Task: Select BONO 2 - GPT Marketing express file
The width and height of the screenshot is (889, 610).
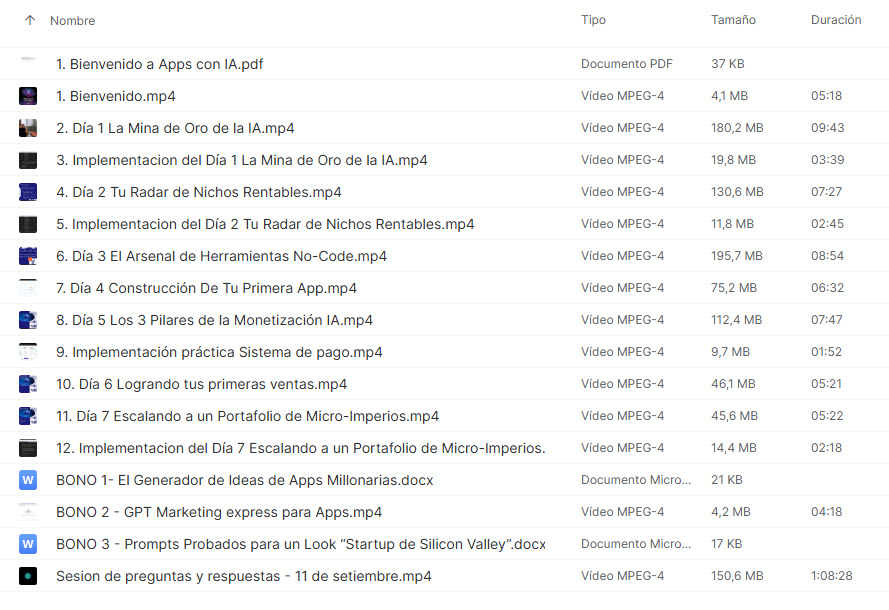Action: [218, 512]
